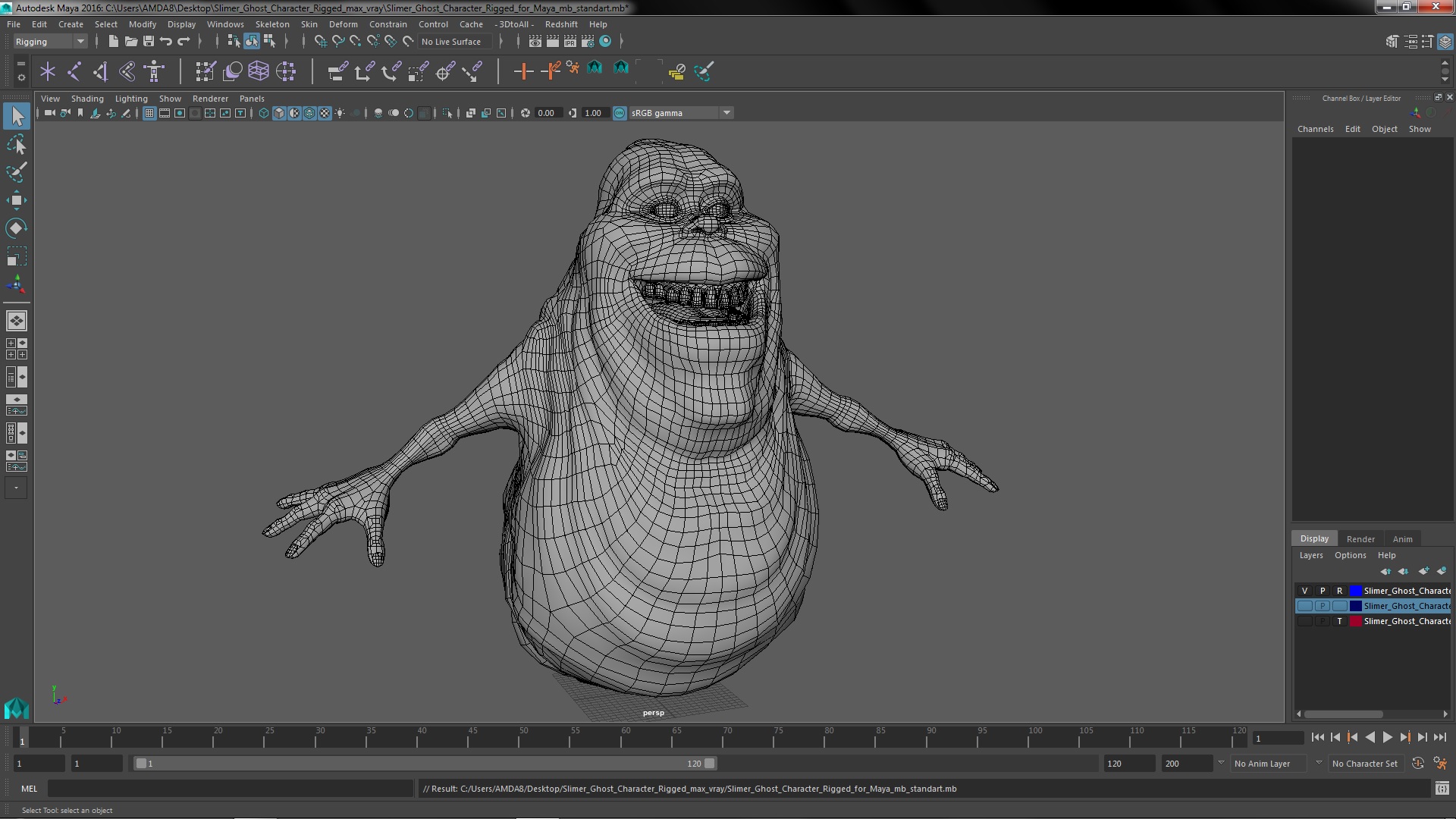The width and height of the screenshot is (1456, 819).
Task: Click the MEL script language button
Action: coord(29,789)
